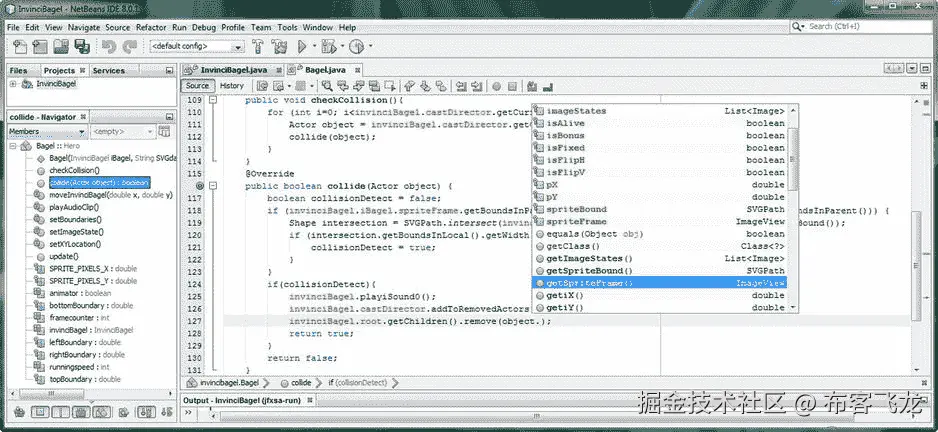
Task: Click Find Previous Occurrence icon
Action: click(x=343, y=86)
